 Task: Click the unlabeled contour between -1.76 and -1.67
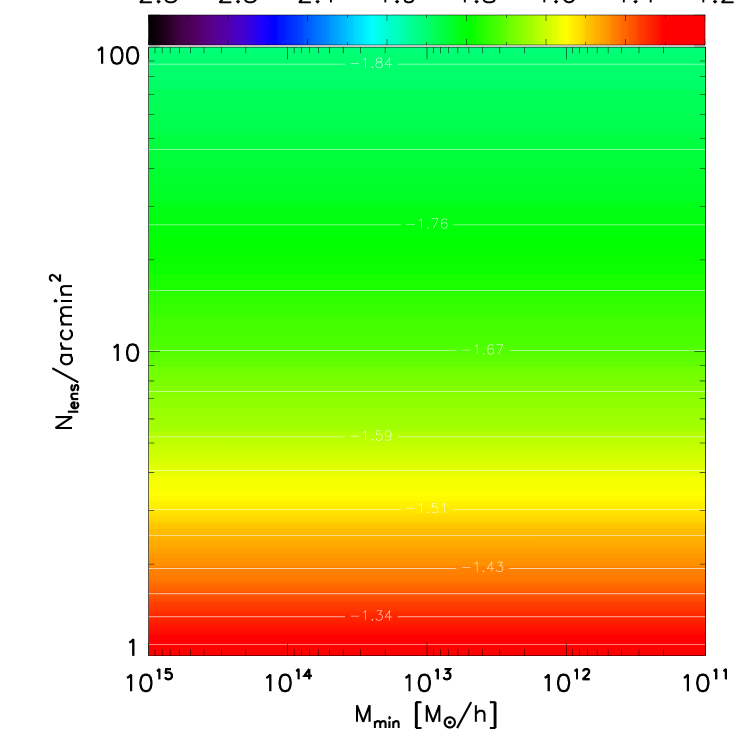427,290
